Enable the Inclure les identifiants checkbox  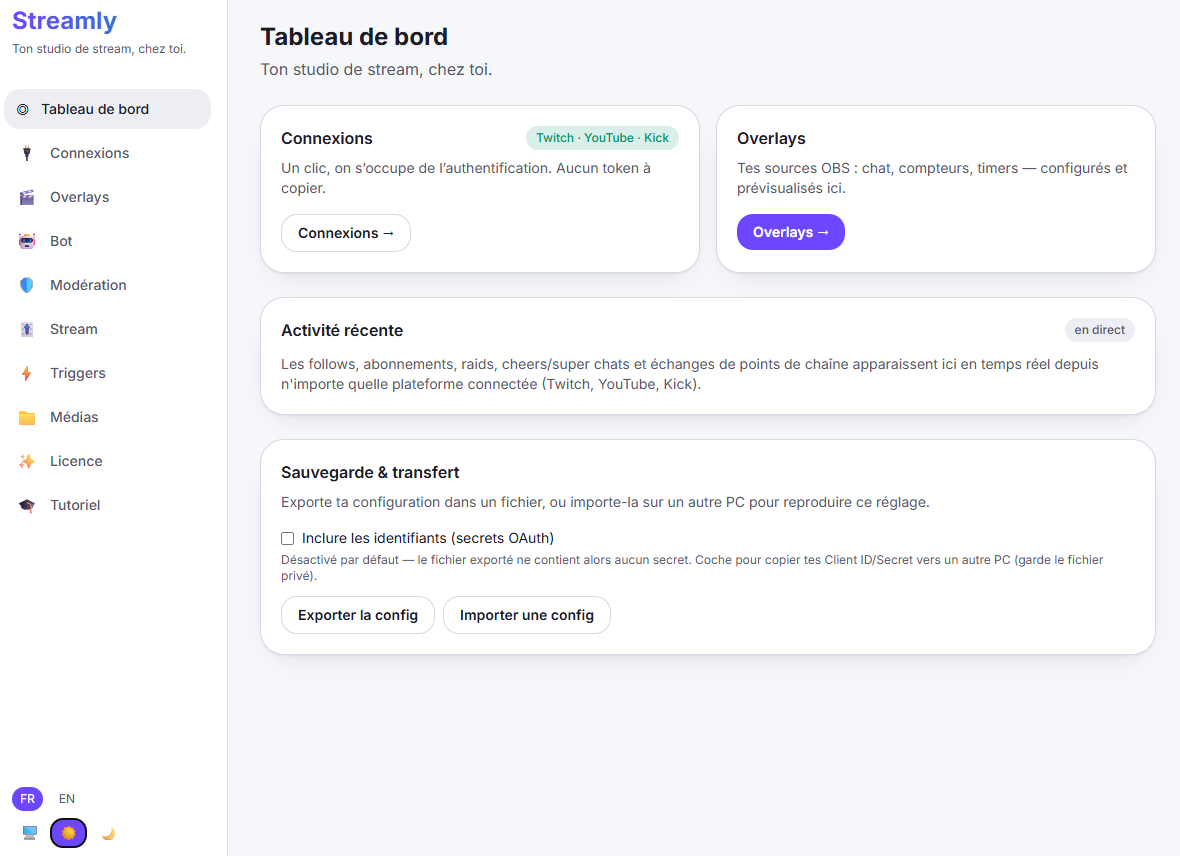pyautogui.click(x=287, y=538)
